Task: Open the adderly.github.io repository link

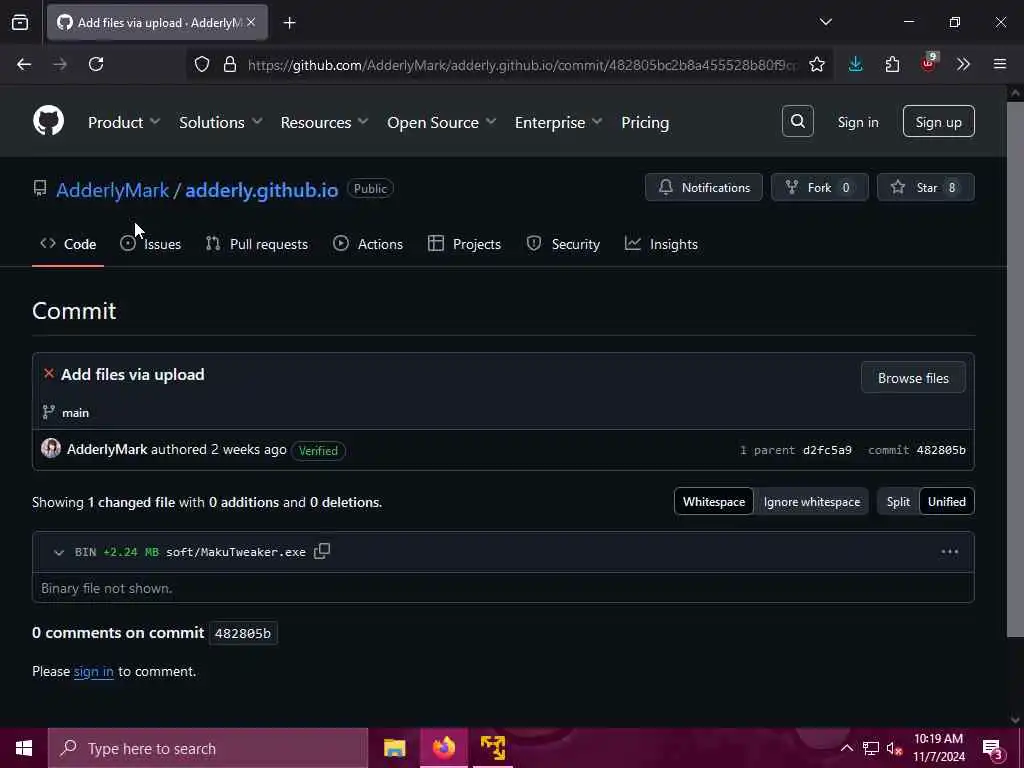Action: [262, 190]
